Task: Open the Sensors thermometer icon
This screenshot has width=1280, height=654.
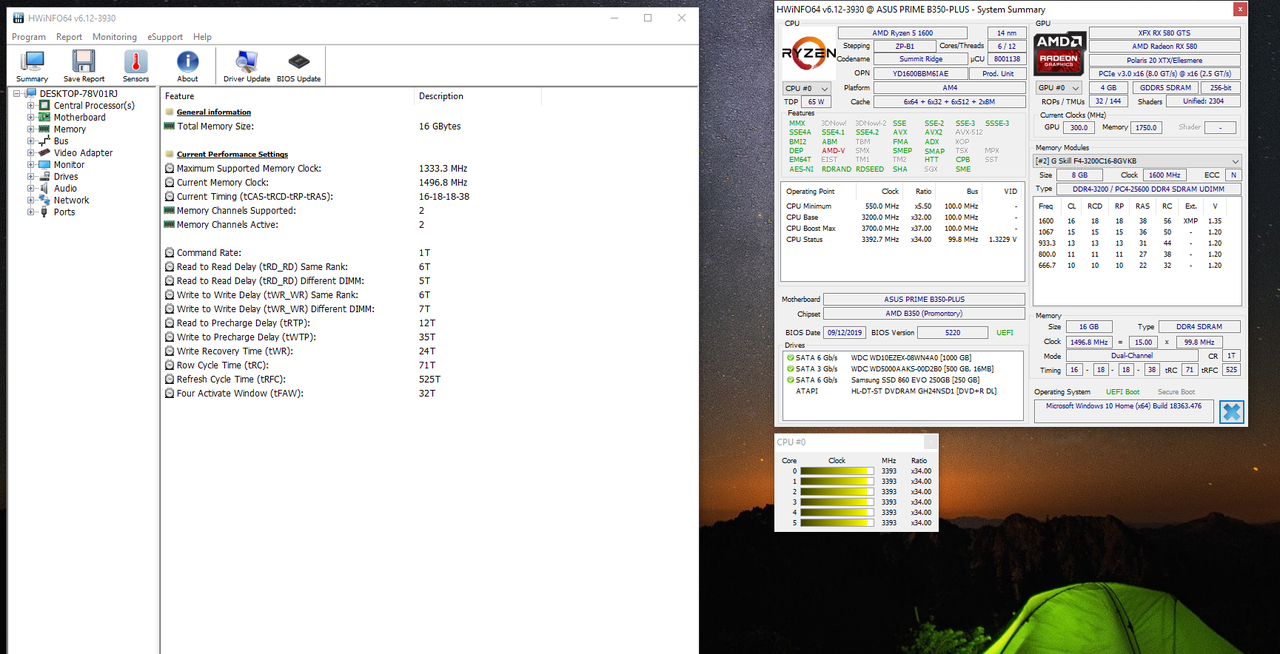Action: click(136, 66)
